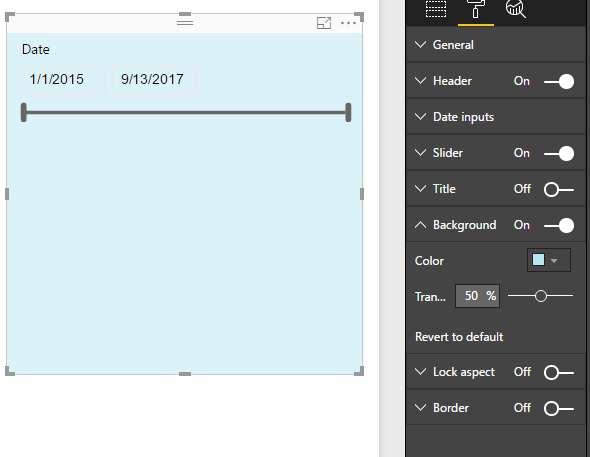
Task: Expand the General section
Action: point(496,45)
